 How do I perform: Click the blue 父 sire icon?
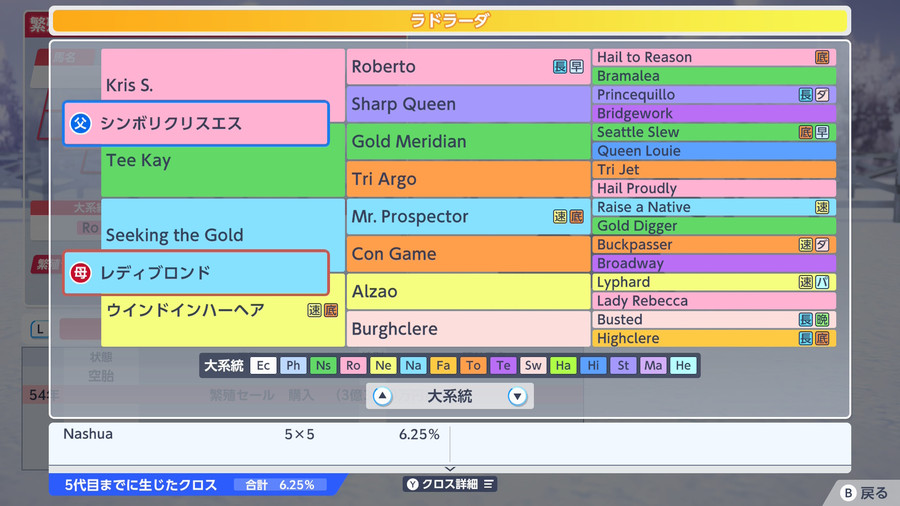click(80, 123)
